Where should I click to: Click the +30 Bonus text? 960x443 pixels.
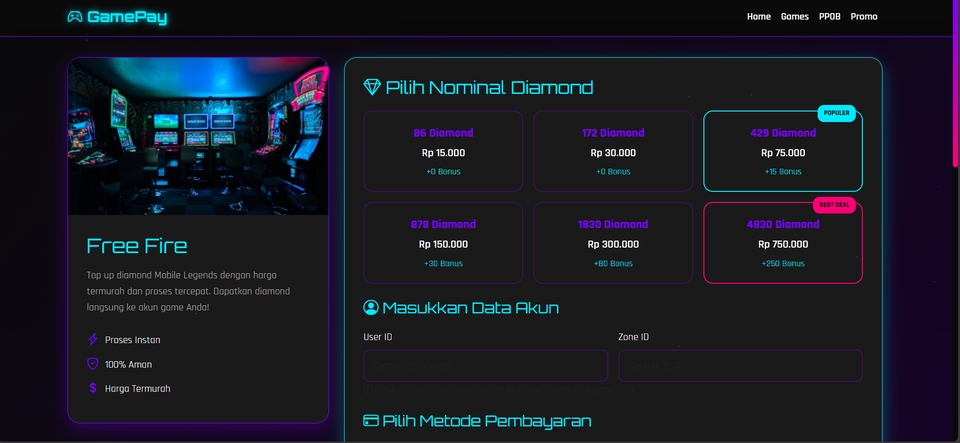point(443,264)
